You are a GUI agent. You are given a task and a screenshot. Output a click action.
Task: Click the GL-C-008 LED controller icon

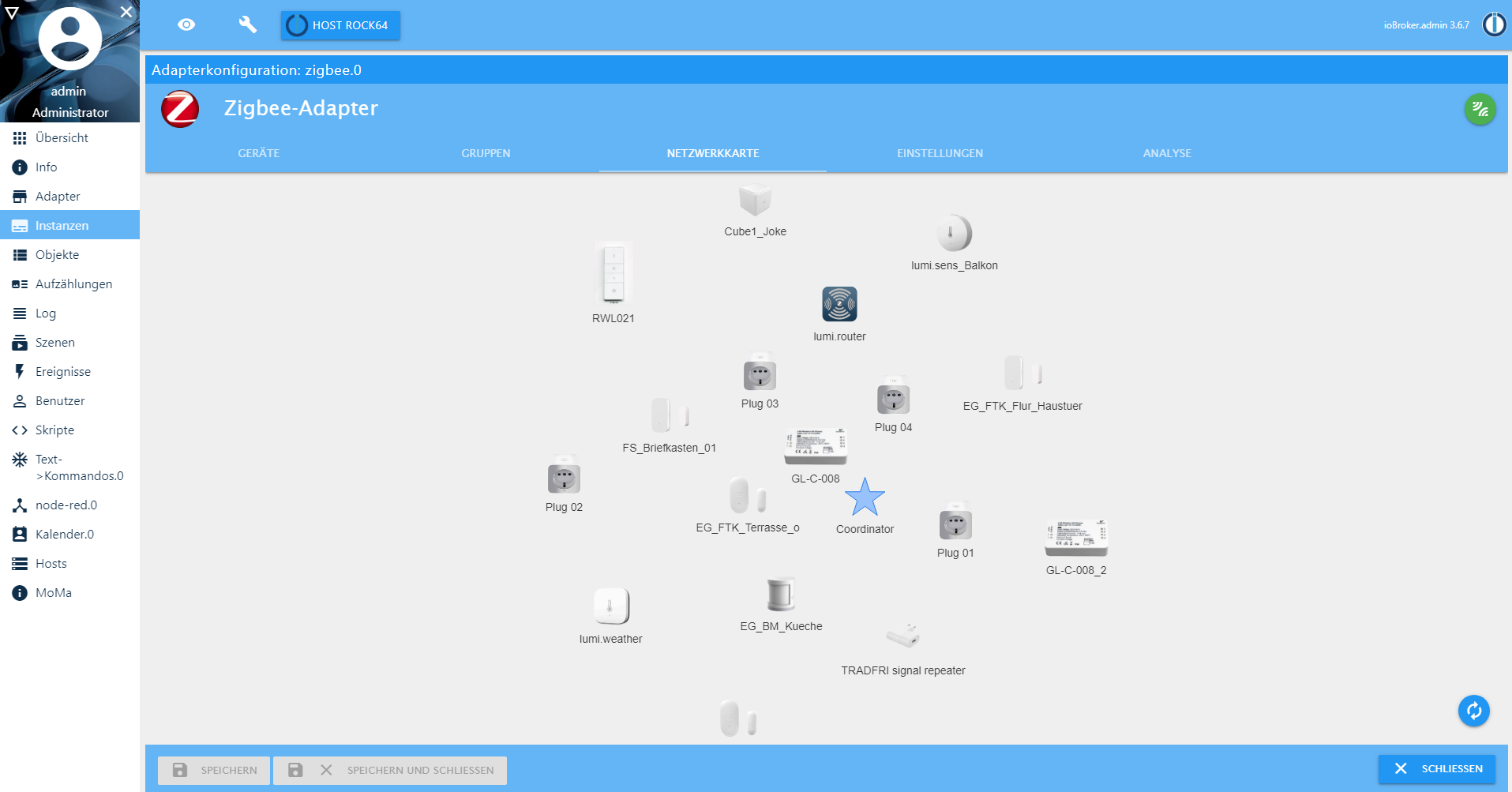pyautogui.click(x=816, y=447)
